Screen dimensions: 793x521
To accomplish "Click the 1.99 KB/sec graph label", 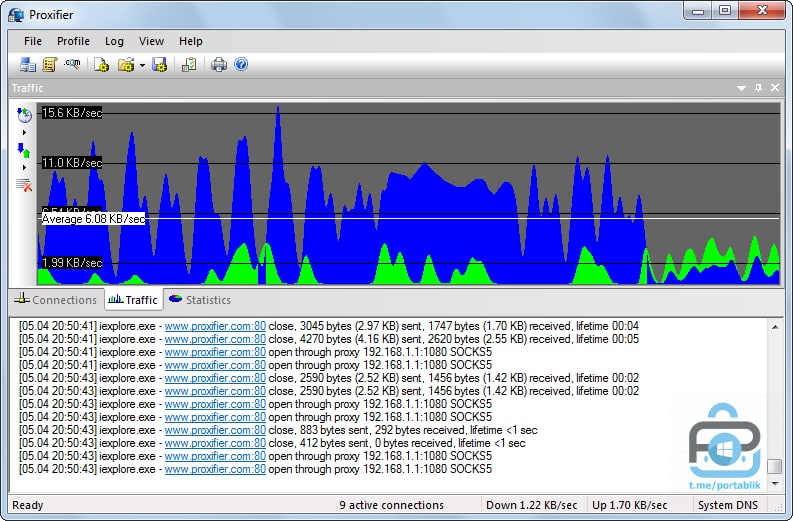I will (71, 263).
